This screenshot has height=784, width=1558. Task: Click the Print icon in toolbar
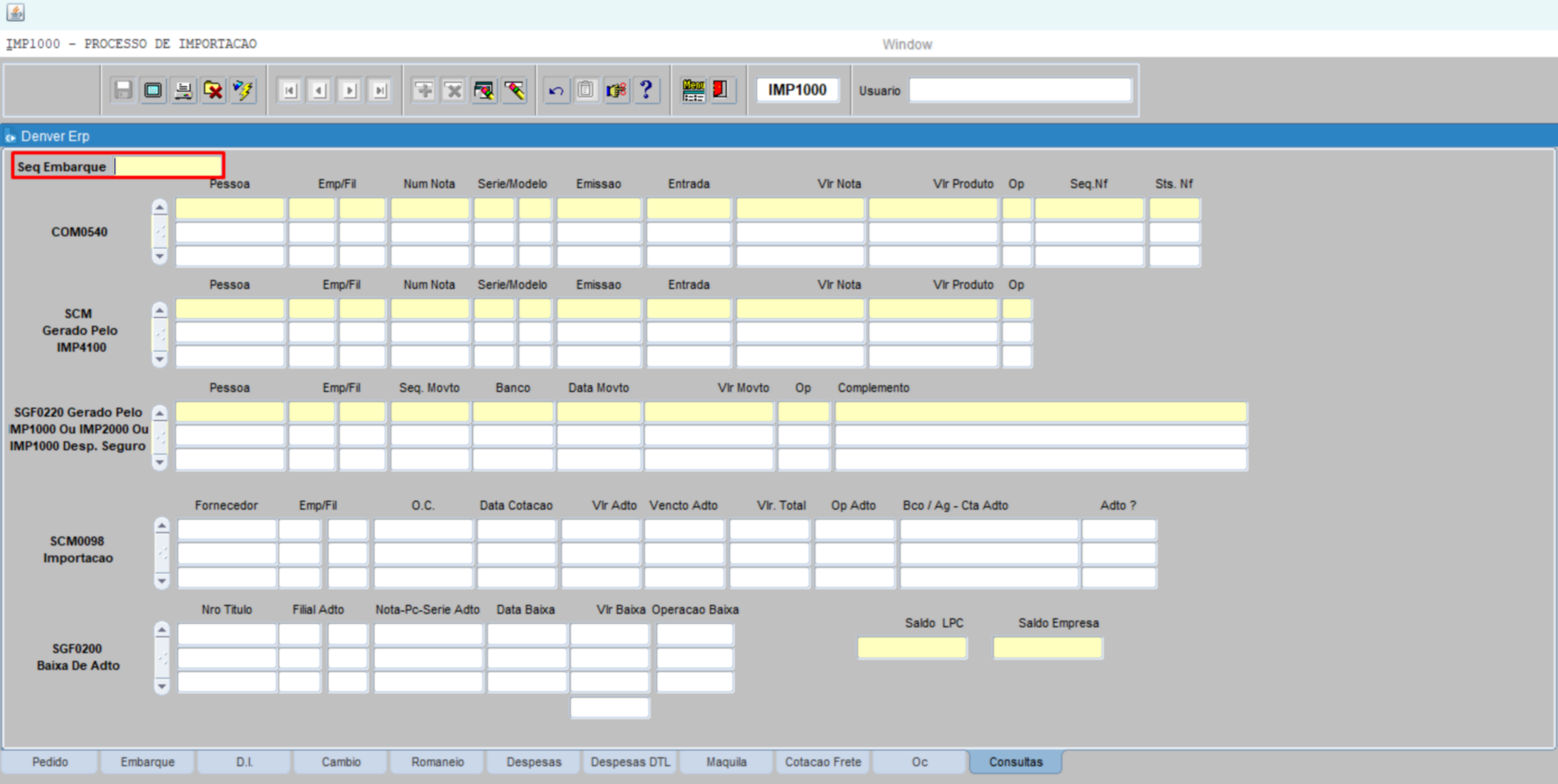click(182, 90)
